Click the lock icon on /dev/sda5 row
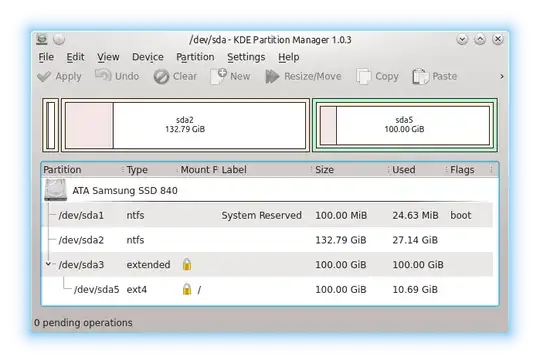This screenshot has width=540, height=364. tap(187, 289)
